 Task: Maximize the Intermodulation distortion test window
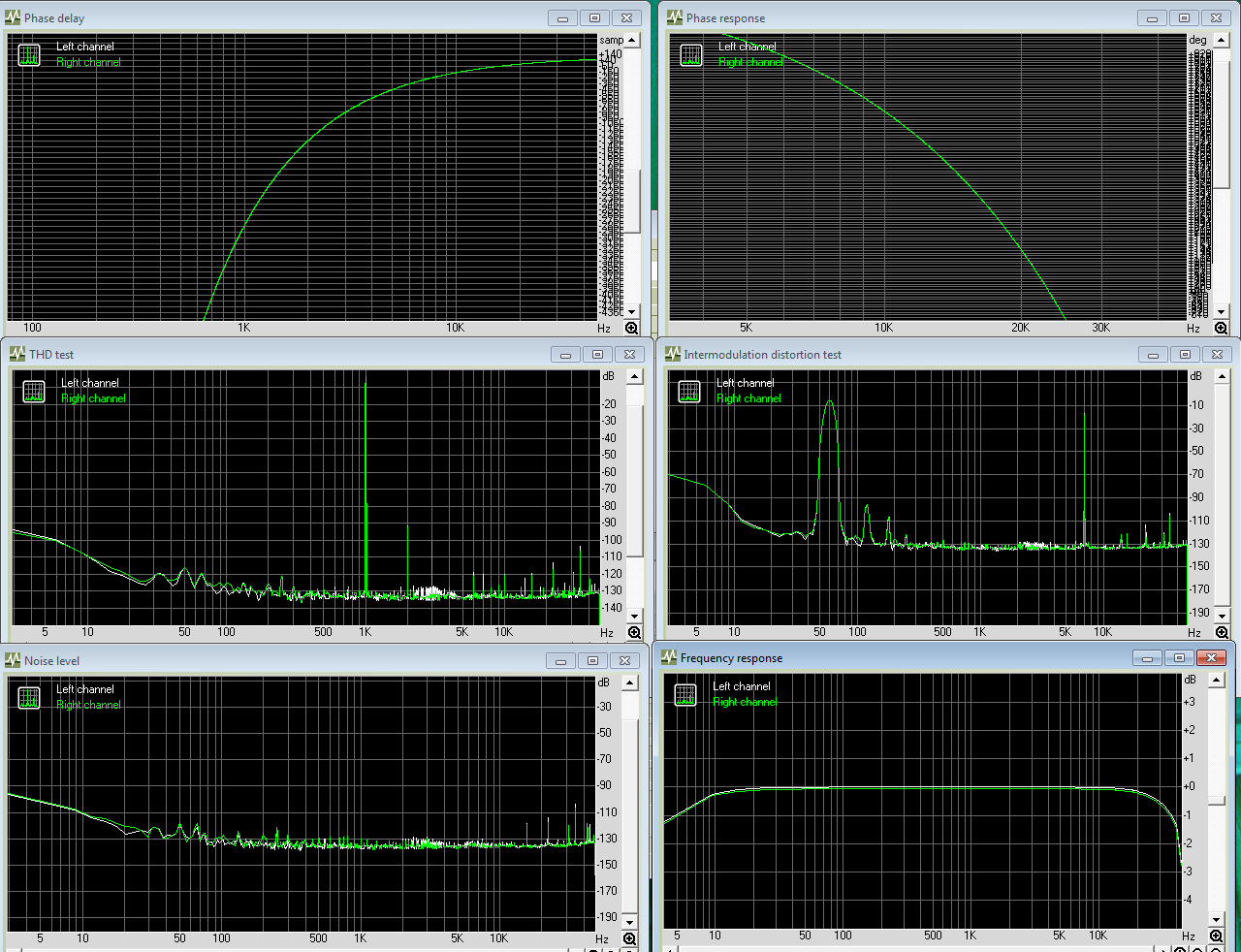point(1186,355)
